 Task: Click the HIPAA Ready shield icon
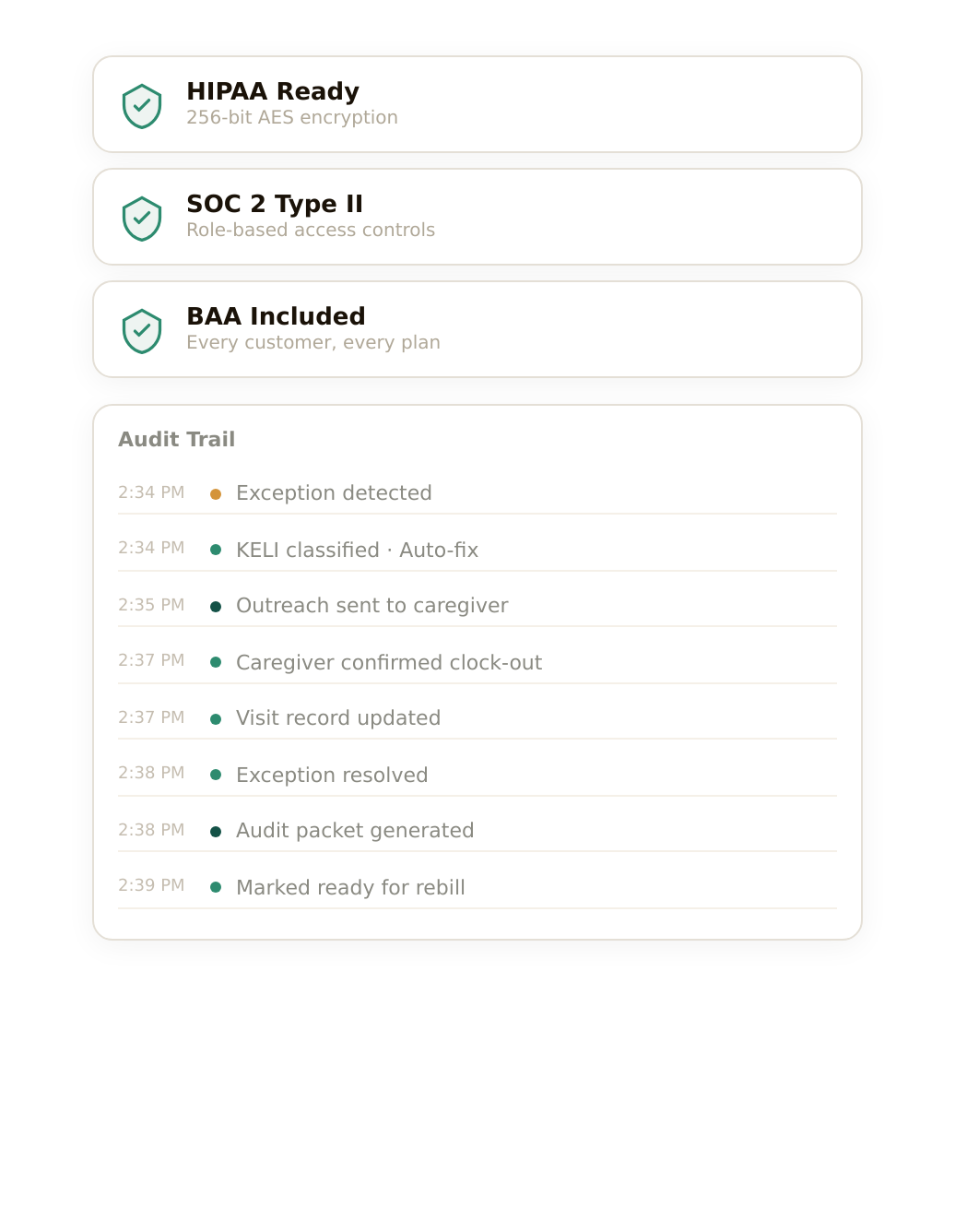click(x=142, y=106)
